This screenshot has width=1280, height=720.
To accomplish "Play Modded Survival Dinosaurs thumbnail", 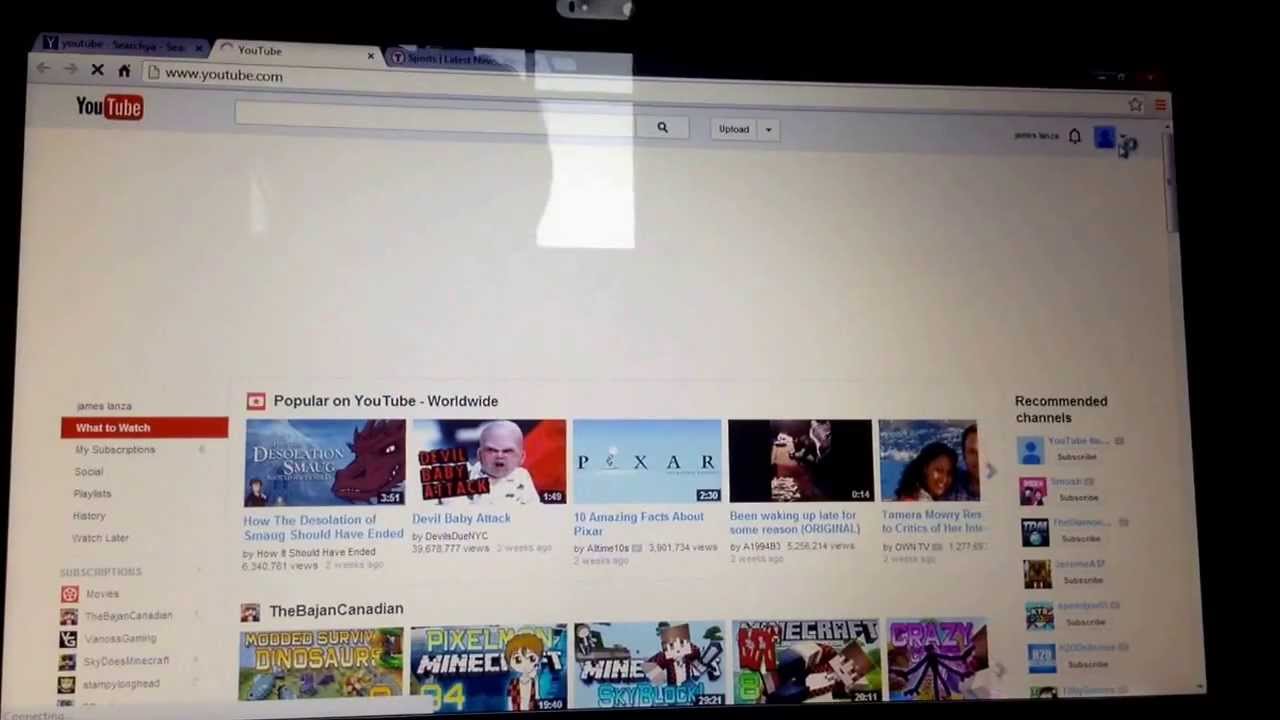I will [321, 664].
